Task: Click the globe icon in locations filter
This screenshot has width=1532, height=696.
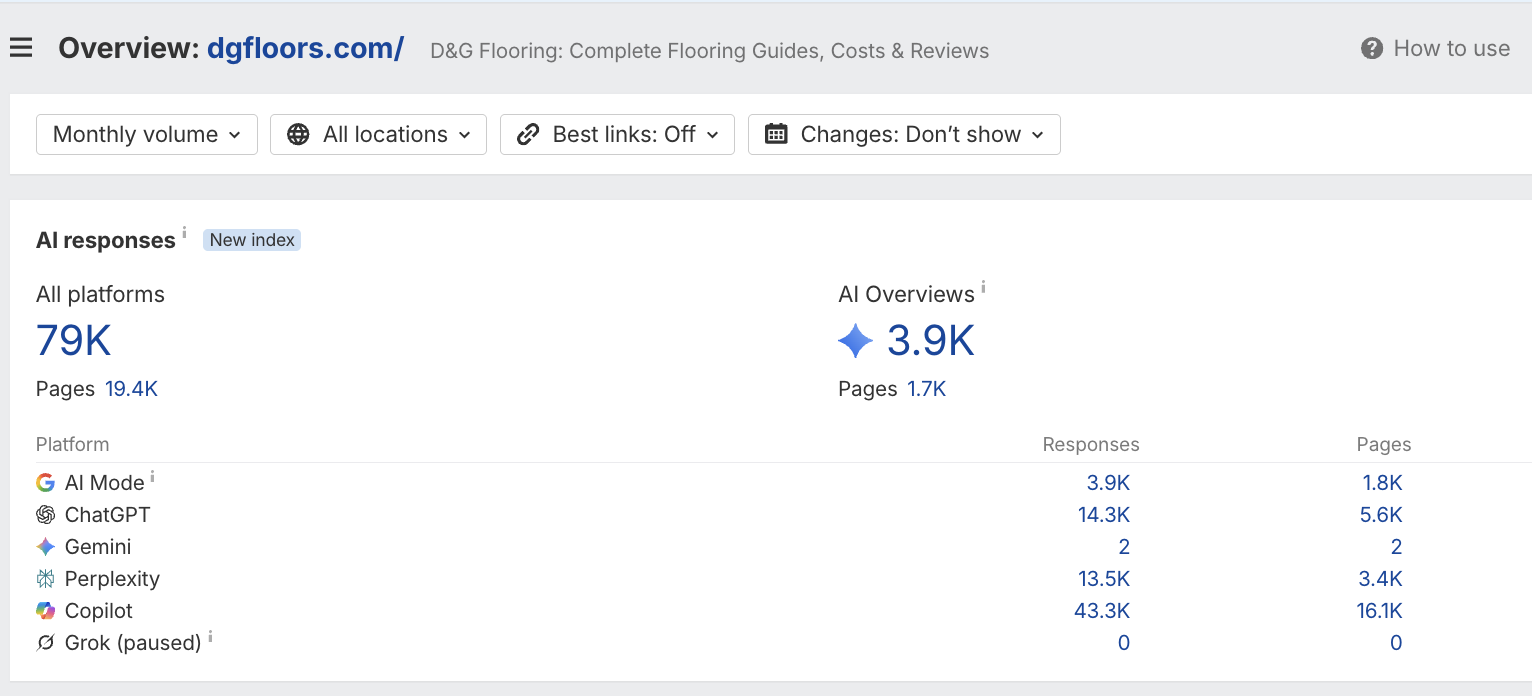Action: click(x=298, y=134)
